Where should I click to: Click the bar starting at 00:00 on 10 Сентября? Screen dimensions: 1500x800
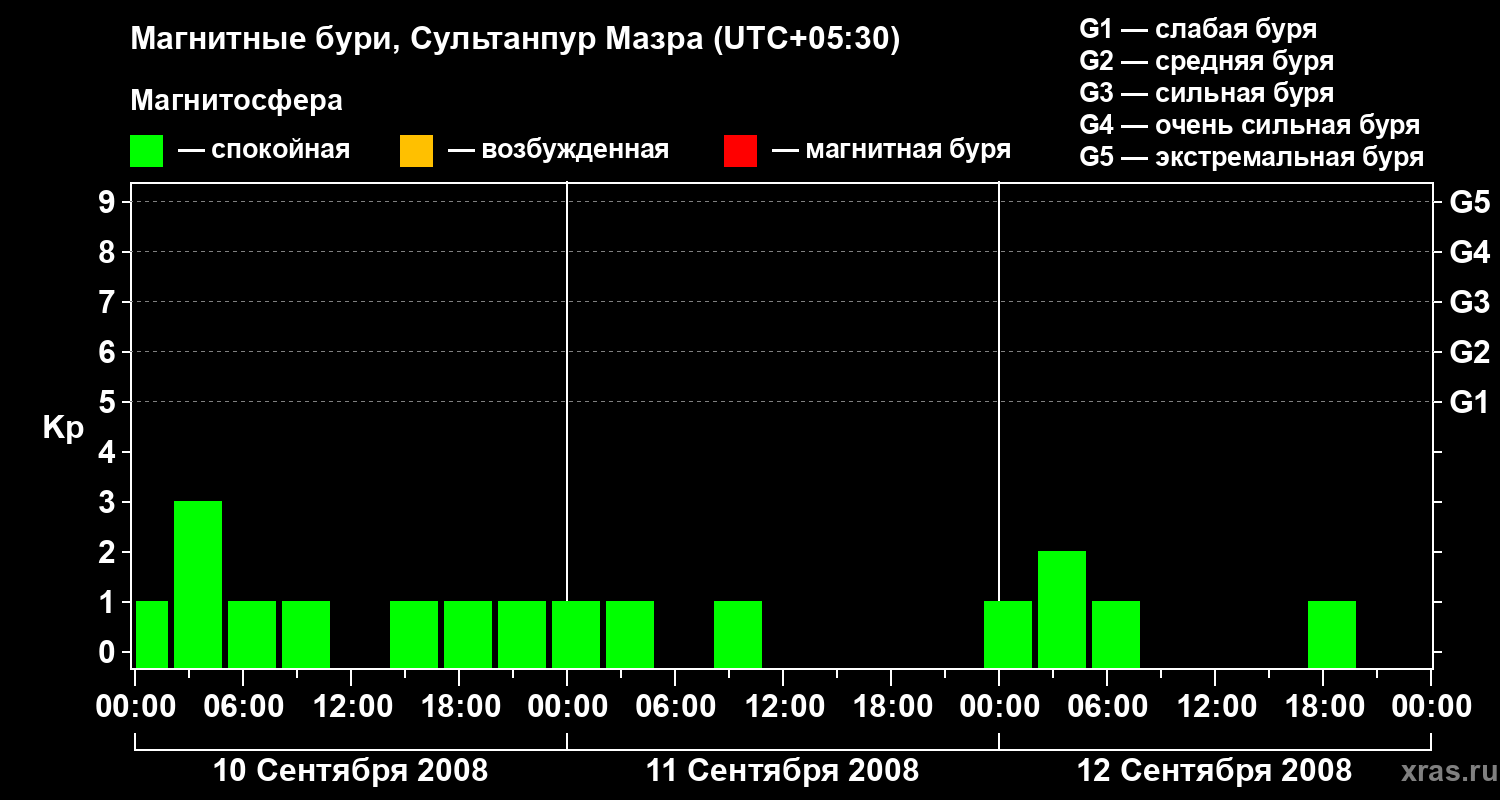click(x=152, y=634)
